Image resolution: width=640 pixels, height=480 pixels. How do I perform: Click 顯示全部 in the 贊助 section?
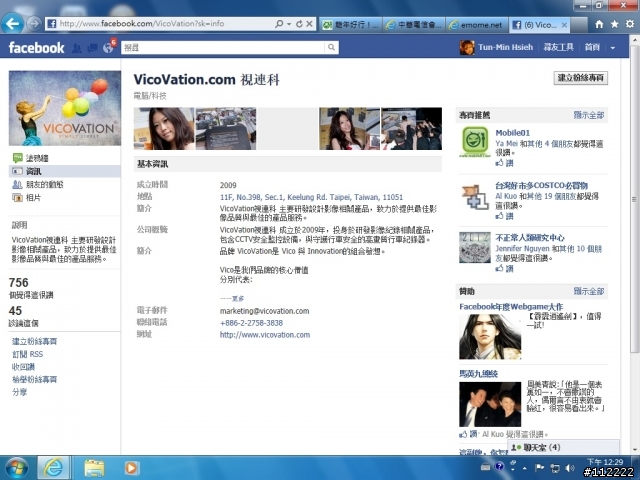click(x=589, y=291)
